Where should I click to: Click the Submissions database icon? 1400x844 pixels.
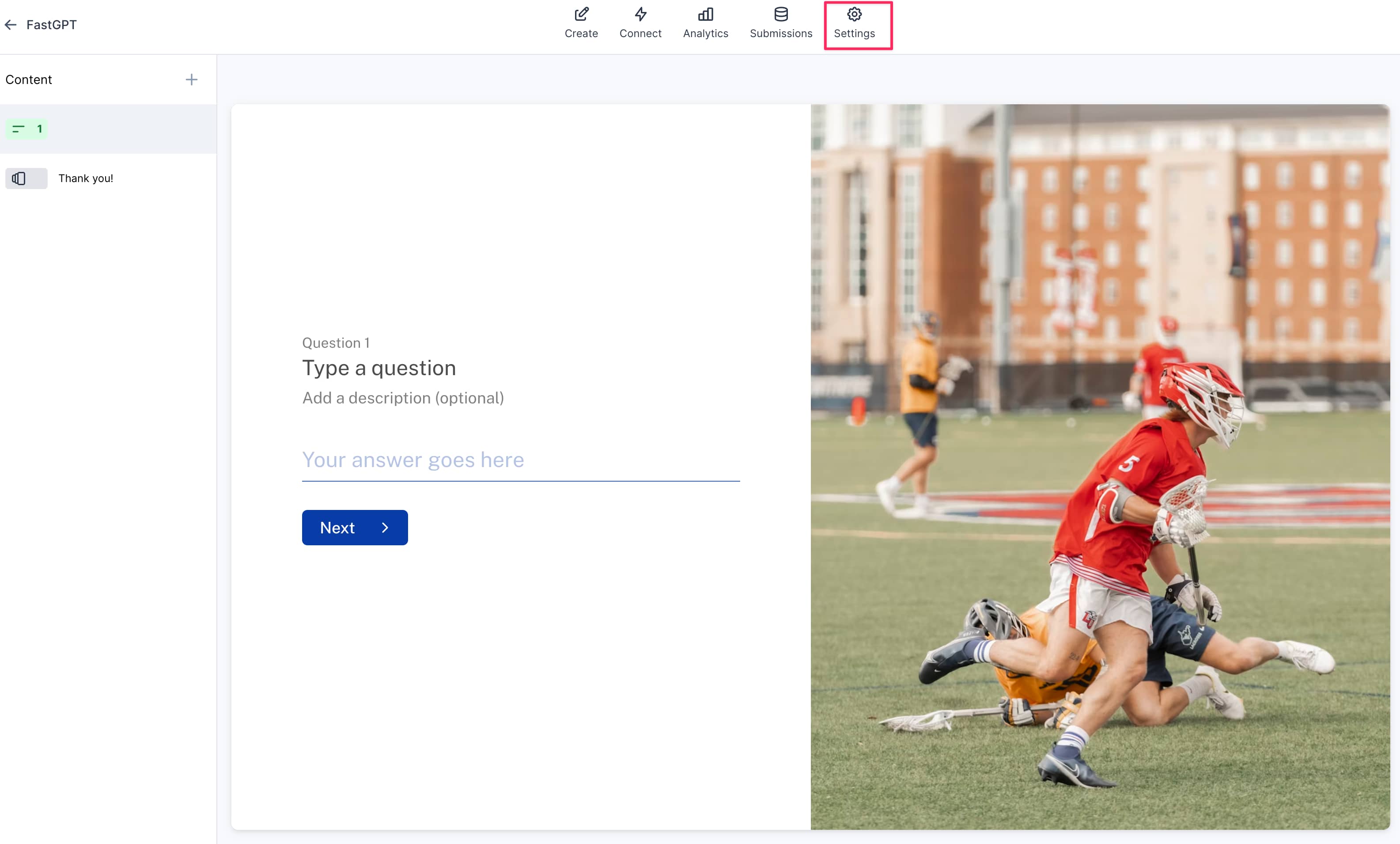[781, 14]
